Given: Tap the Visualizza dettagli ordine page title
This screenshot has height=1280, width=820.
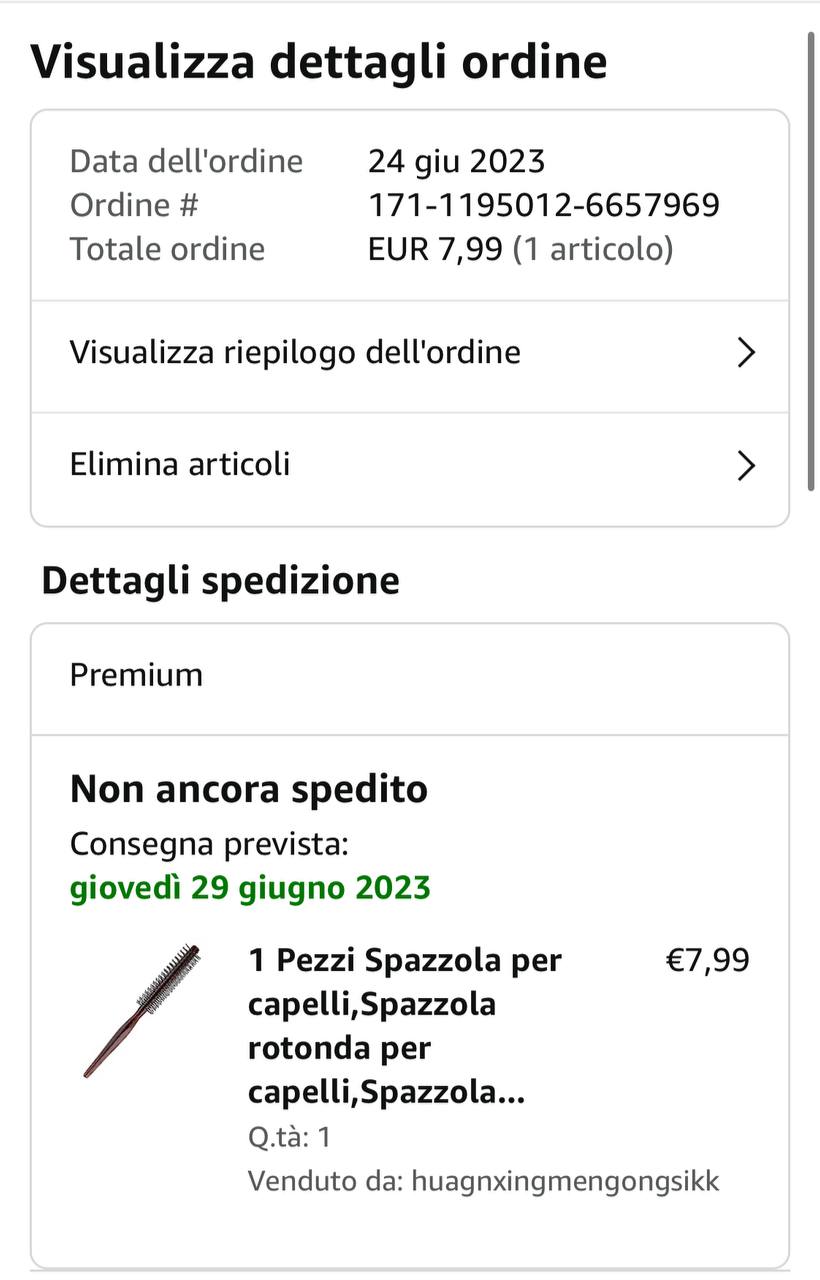Looking at the screenshot, I should 319,62.
